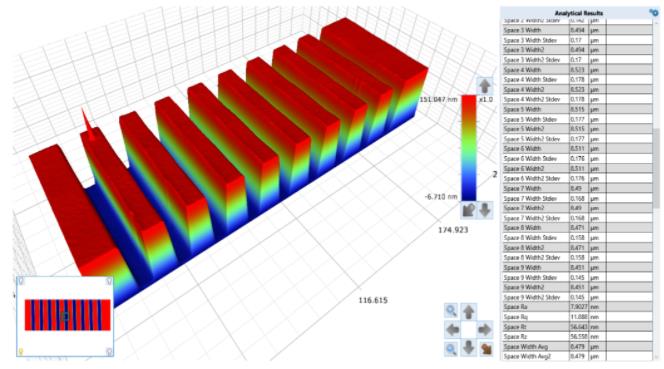Select the Space Ra result row
664x369 pixels.
point(578,307)
